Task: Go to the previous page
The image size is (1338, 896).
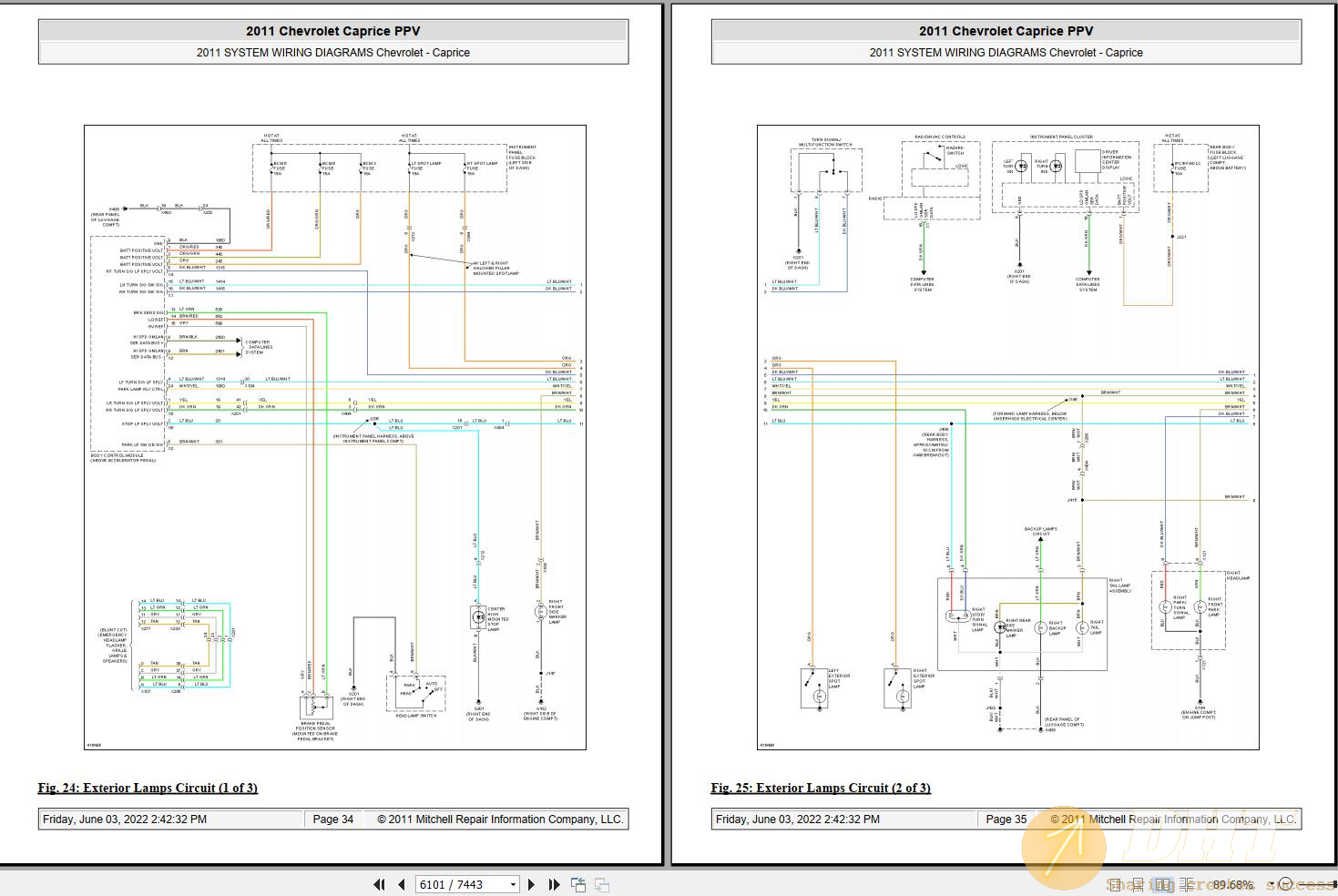Action: click(x=401, y=884)
